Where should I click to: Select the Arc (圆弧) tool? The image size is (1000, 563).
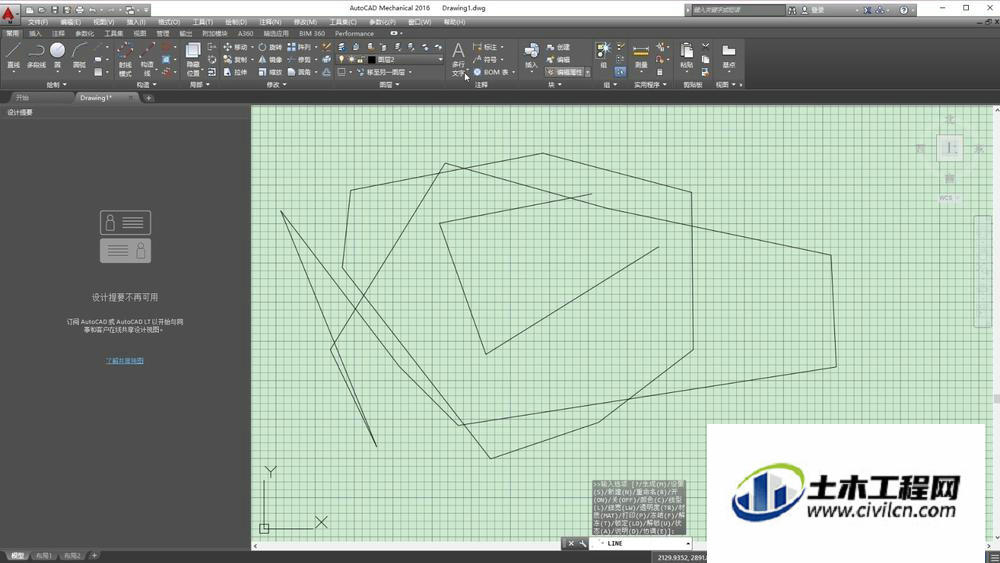[79, 55]
